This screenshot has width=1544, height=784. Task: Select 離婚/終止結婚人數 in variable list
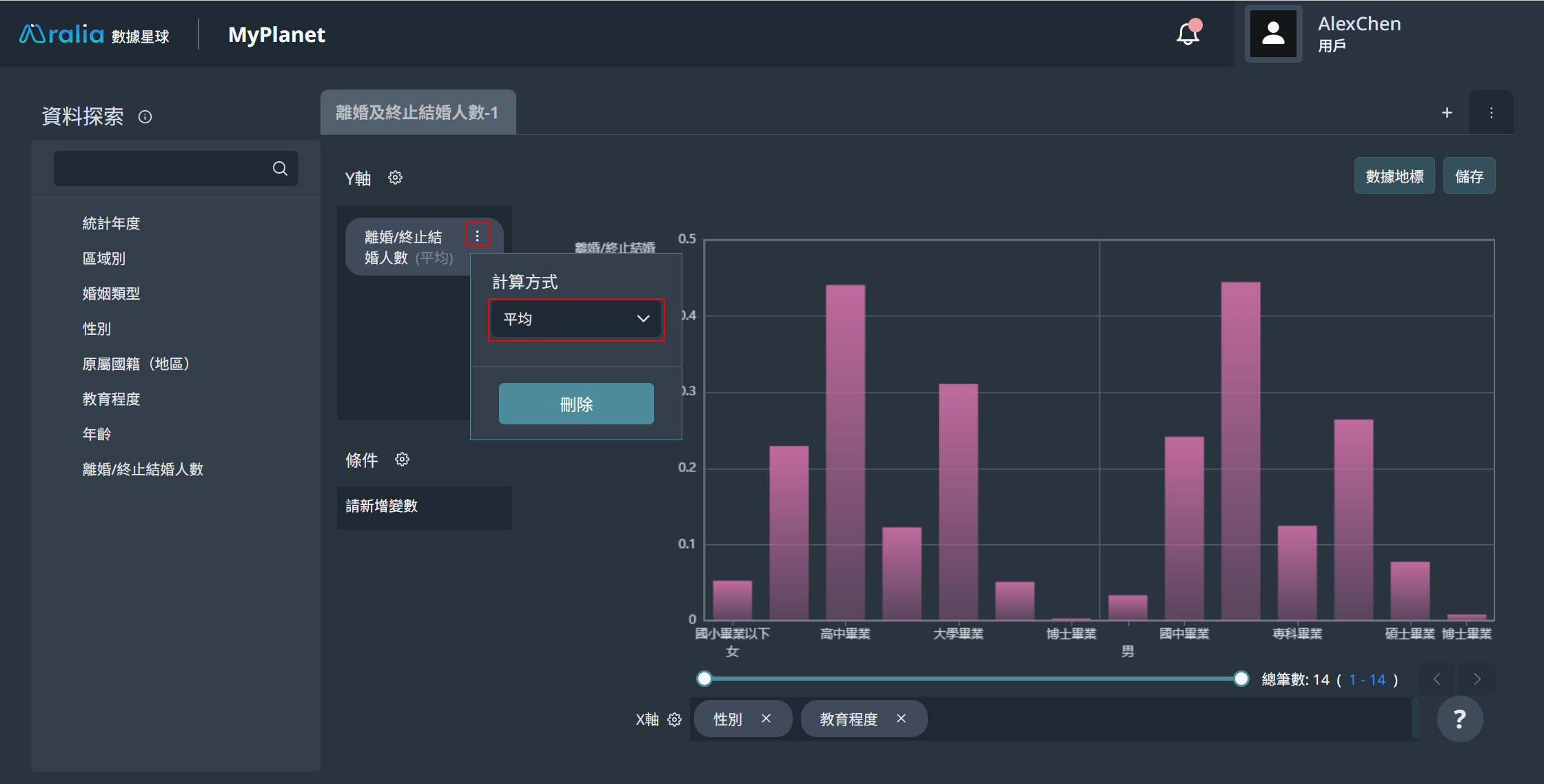coord(143,469)
